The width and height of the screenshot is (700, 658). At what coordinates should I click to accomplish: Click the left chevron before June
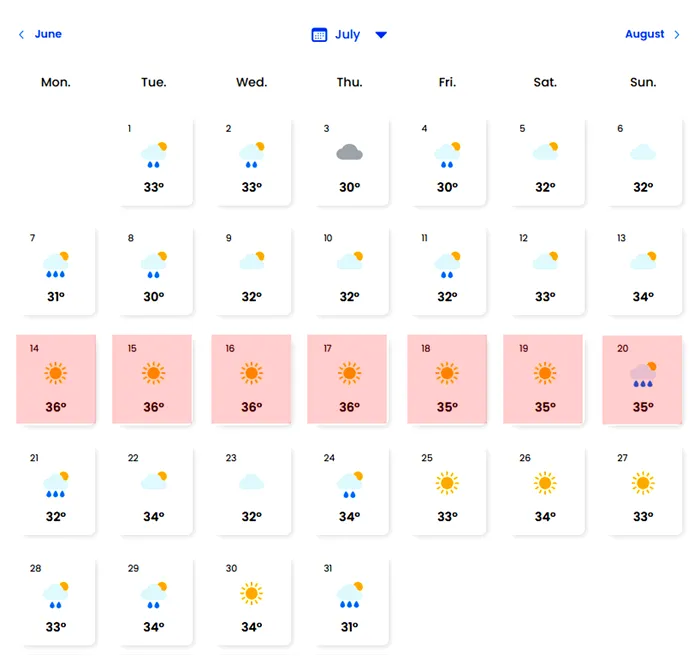click(x=21, y=35)
